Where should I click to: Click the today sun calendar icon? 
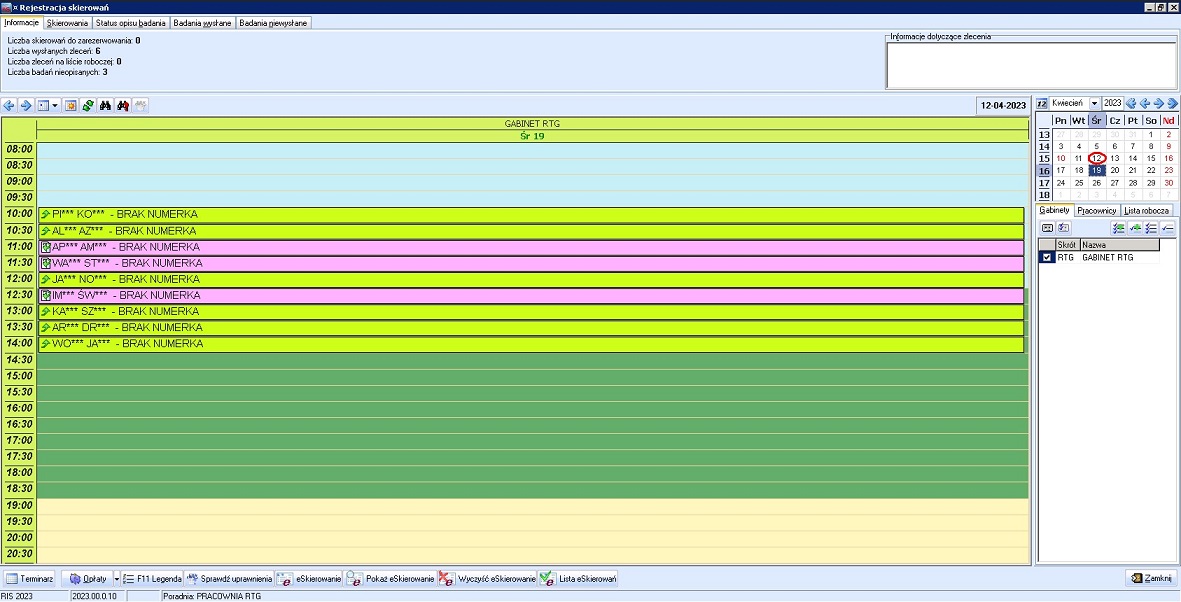click(71, 105)
